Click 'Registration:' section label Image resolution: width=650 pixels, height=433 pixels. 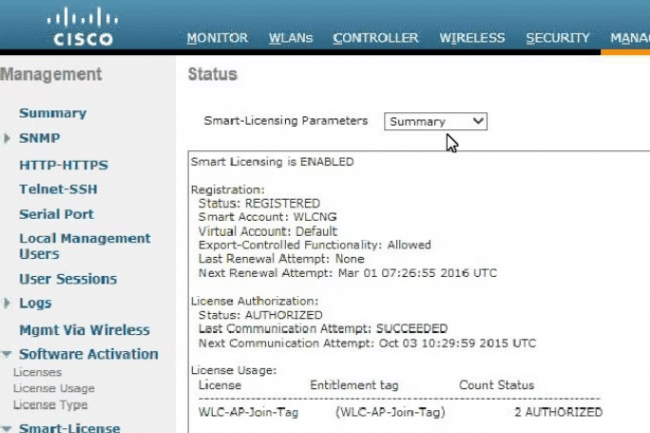(228, 190)
